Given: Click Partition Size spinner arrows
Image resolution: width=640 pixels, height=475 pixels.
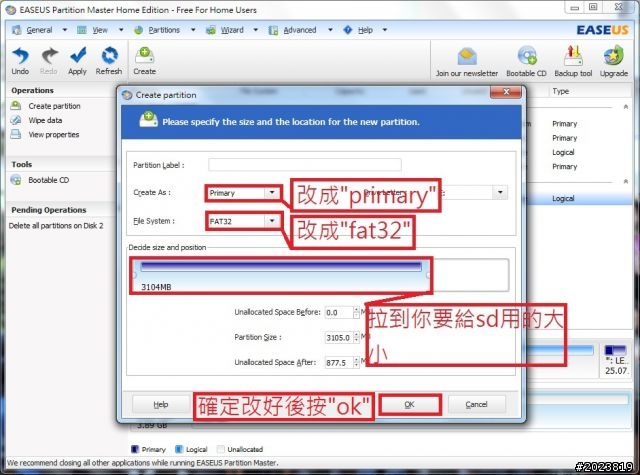Looking at the screenshot, I should point(356,337).
